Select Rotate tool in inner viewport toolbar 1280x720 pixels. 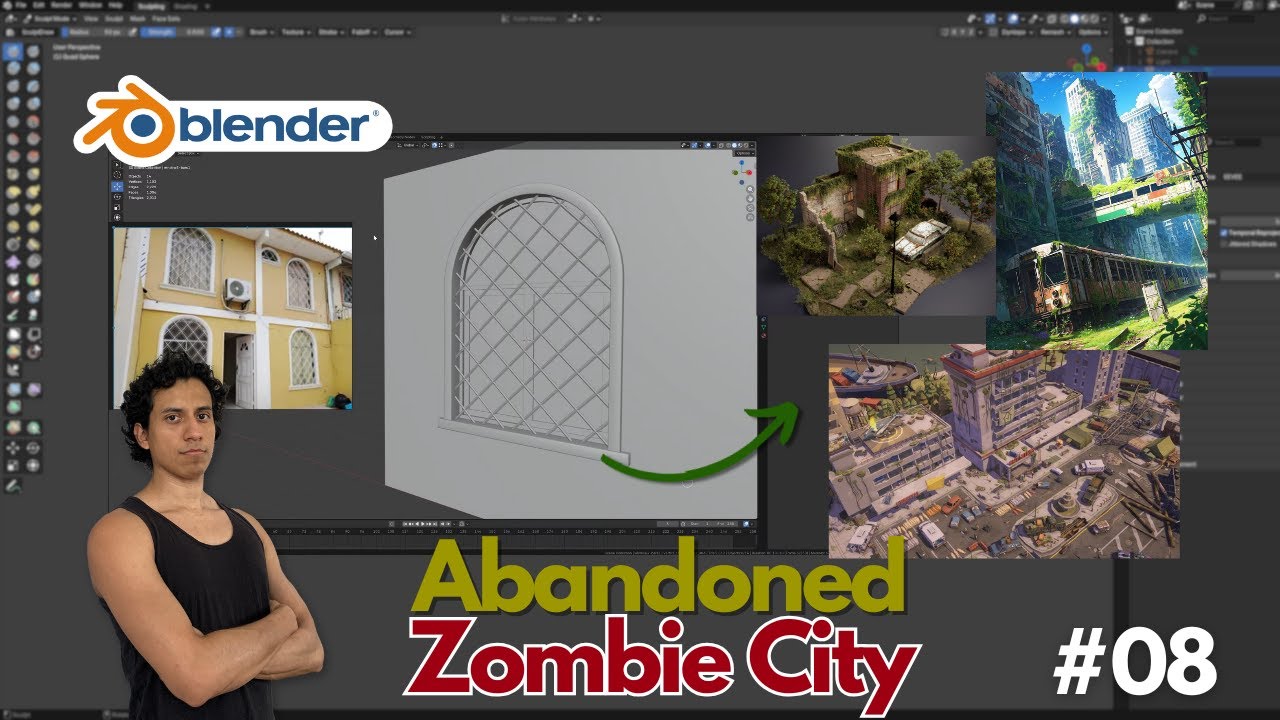(117, 197)
